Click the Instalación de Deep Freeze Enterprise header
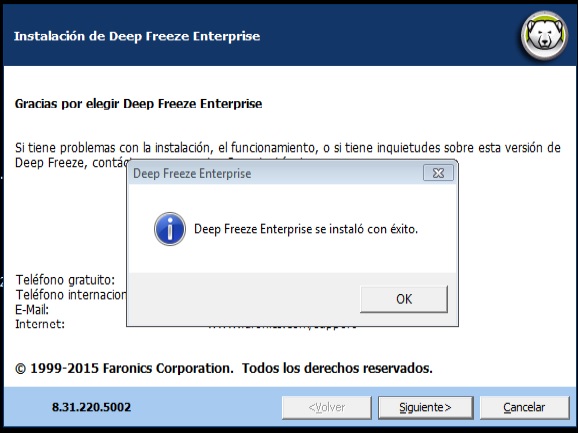 click(x=137, y=36)
